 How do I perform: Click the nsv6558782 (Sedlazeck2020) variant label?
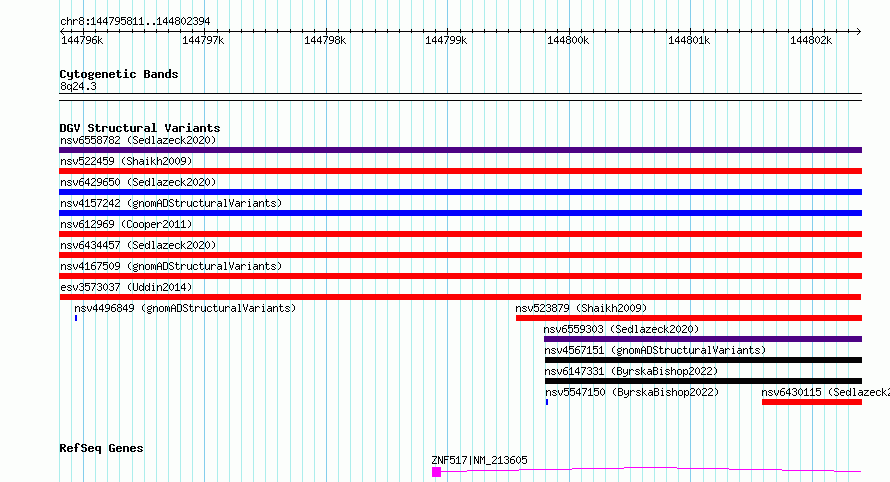point(138,140)
